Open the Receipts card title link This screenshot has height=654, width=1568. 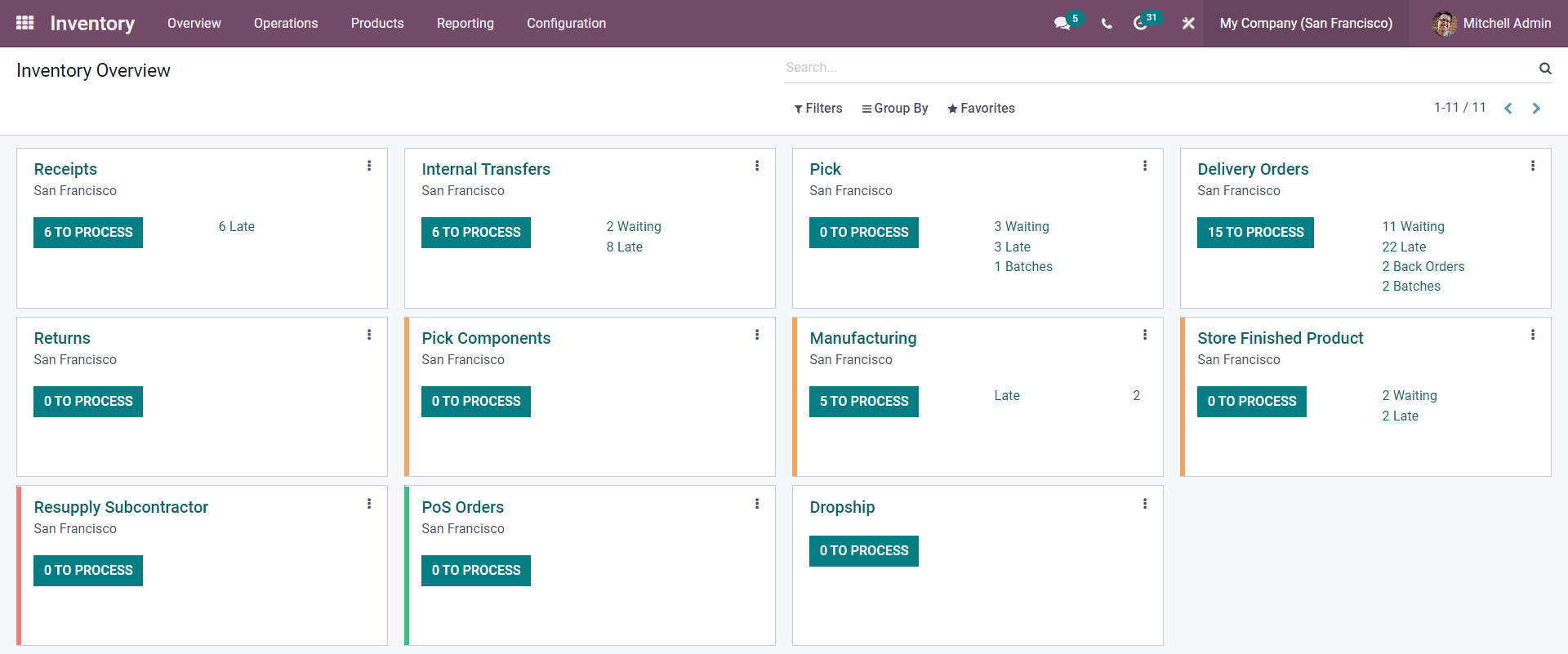click(65, 169)
